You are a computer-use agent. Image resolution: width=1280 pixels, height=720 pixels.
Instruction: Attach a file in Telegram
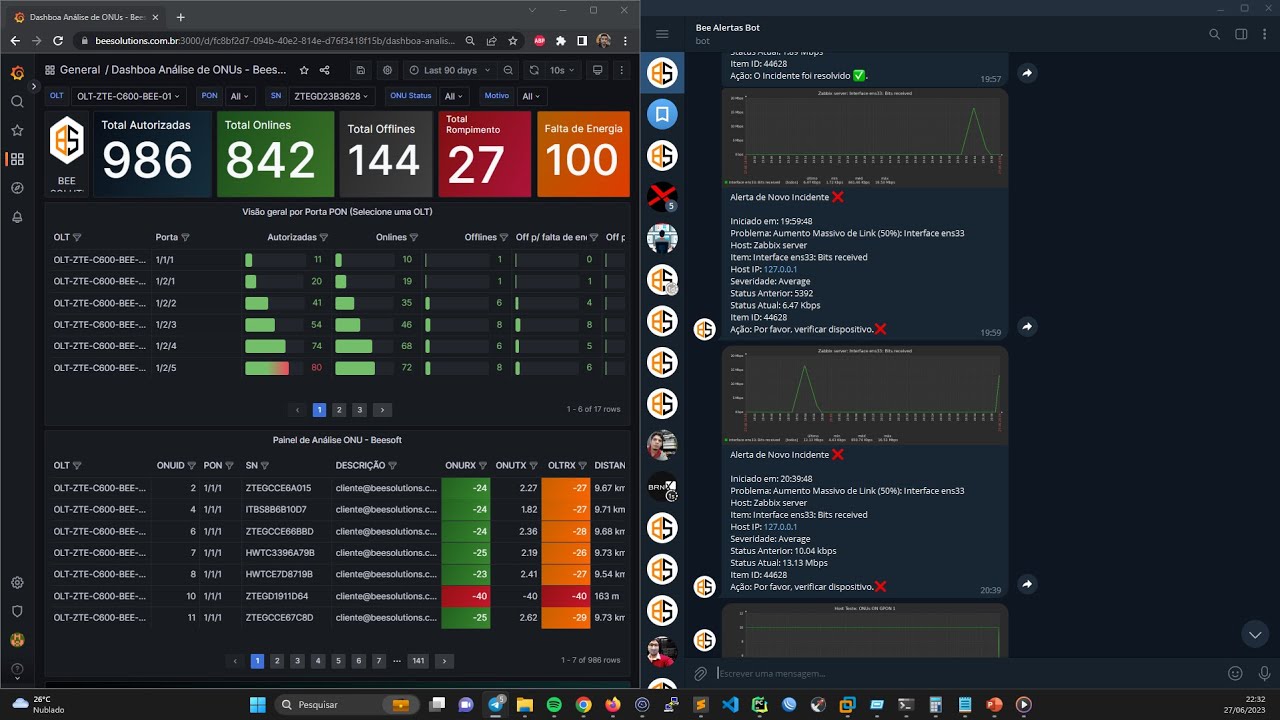(701, 674)
